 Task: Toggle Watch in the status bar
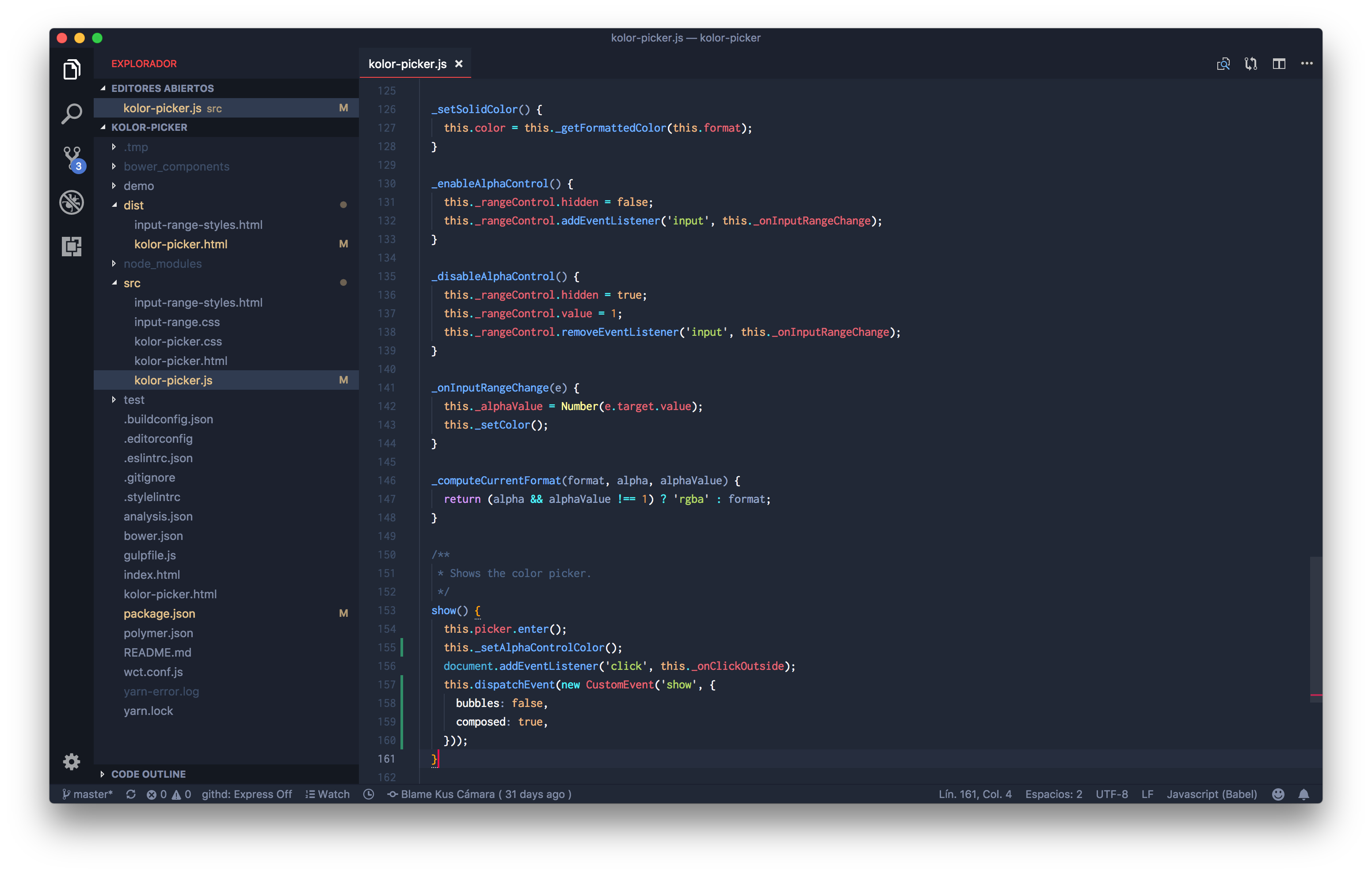click(x=328, y=794)
